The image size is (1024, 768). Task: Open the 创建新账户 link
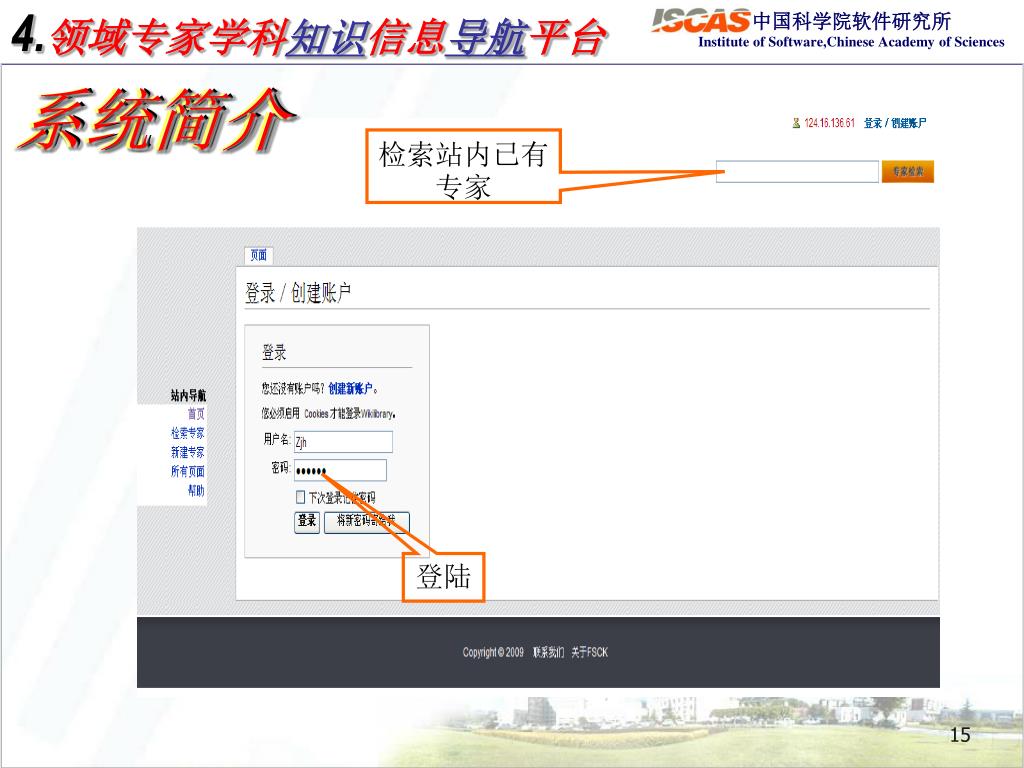351,389
